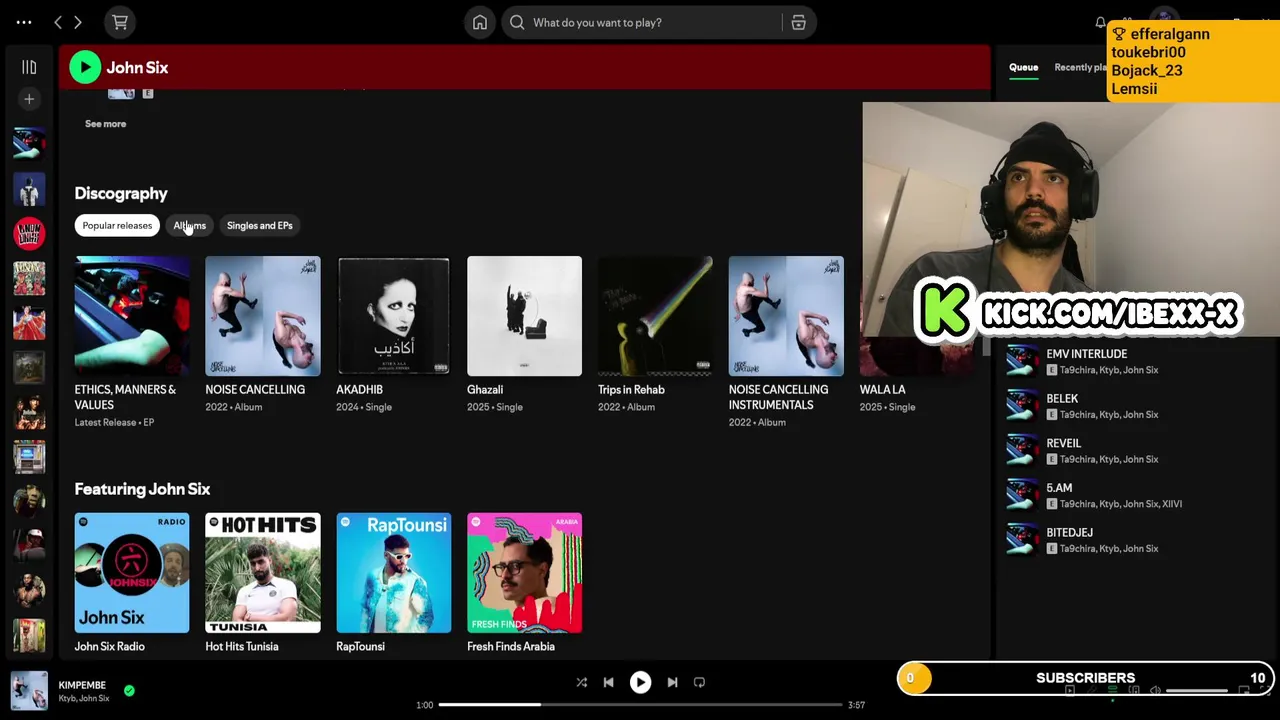The image size is (1280, 720).
Task: Switch to the Queue tab
Action: pos(1023,67)
